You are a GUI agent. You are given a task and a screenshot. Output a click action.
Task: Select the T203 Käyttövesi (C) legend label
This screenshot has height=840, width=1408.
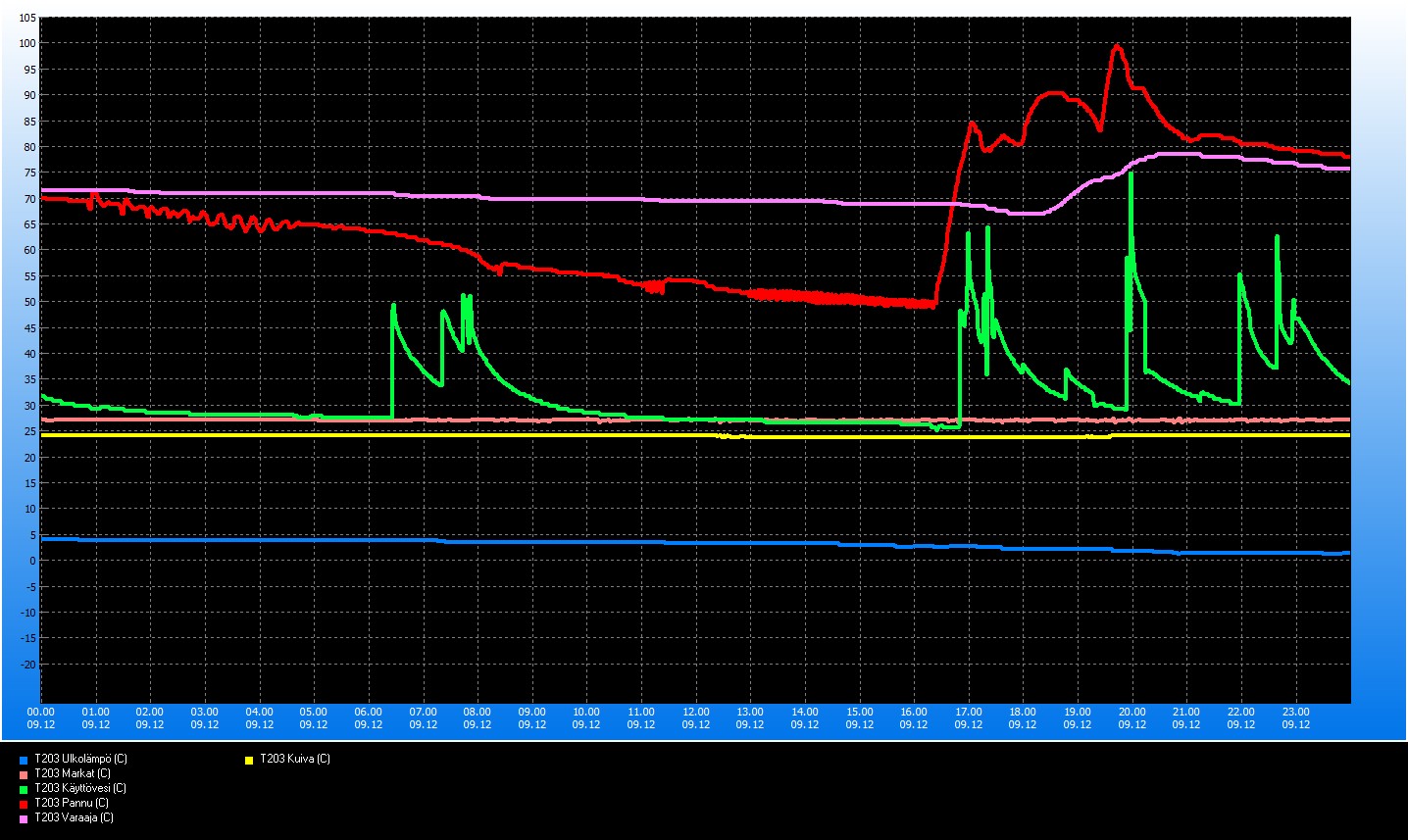(79, 788)
